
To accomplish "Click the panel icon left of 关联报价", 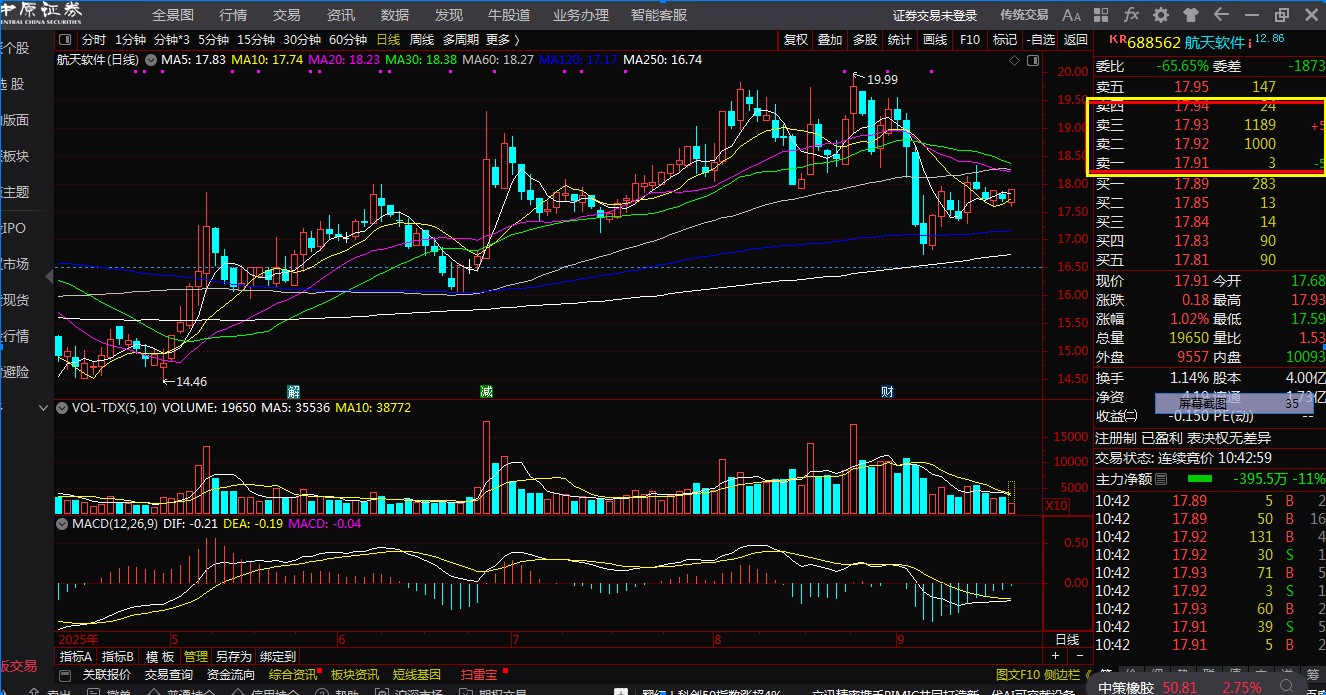I will 65,675.
